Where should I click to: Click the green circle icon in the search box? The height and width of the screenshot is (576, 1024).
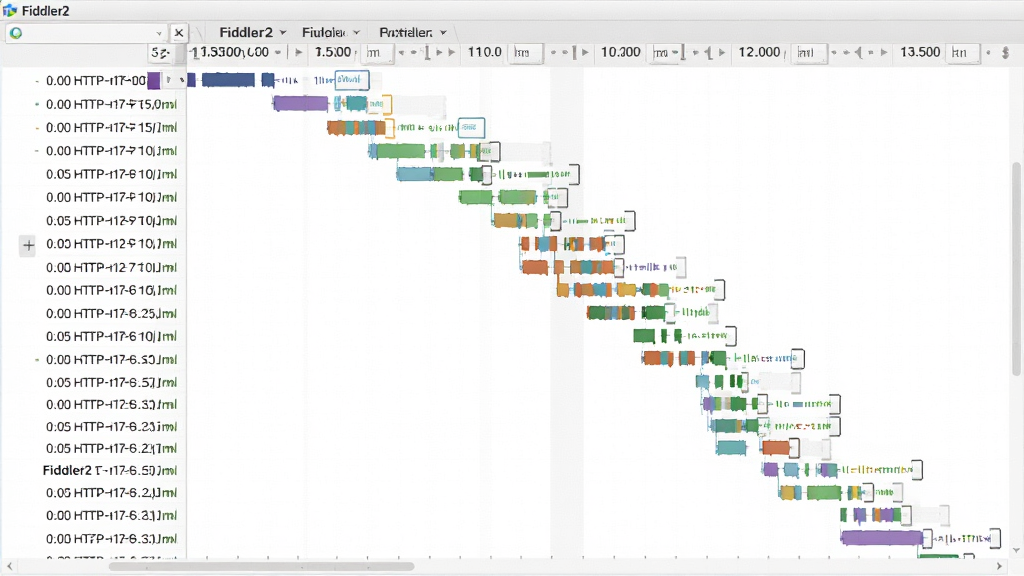click(16, 33)
